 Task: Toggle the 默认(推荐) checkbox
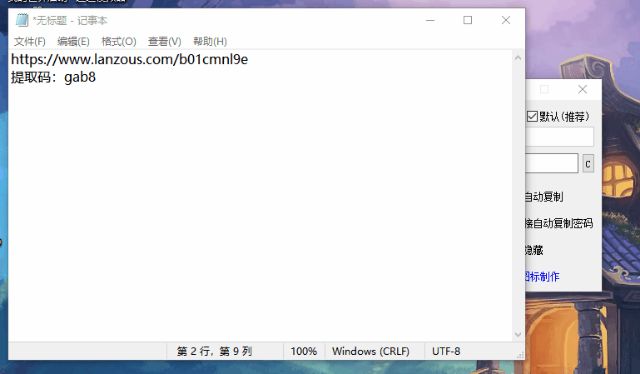[532, 116]
